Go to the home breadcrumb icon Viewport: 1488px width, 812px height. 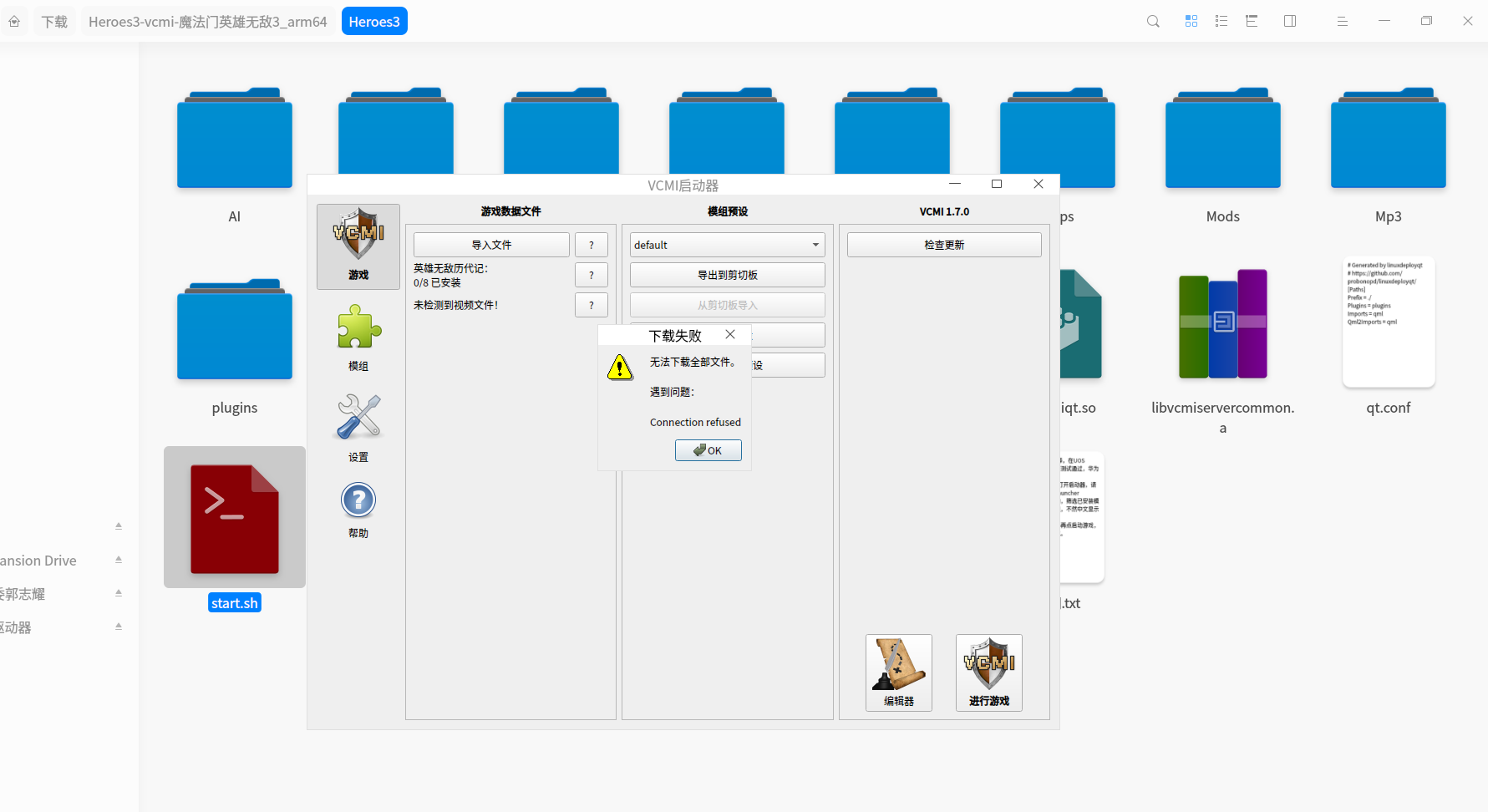[x=14, y=22]
